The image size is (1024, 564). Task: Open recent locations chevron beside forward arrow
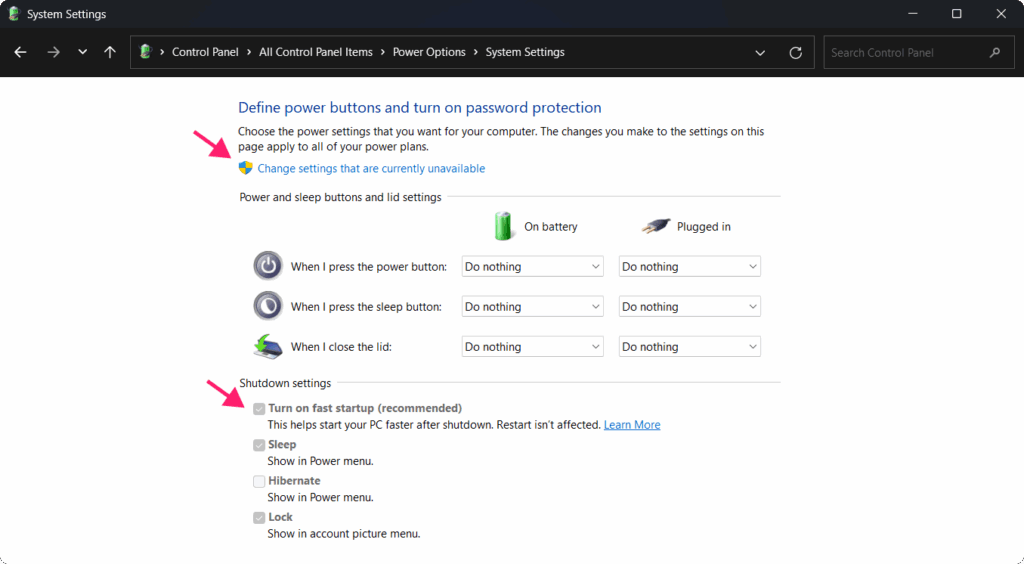point(82,52)
